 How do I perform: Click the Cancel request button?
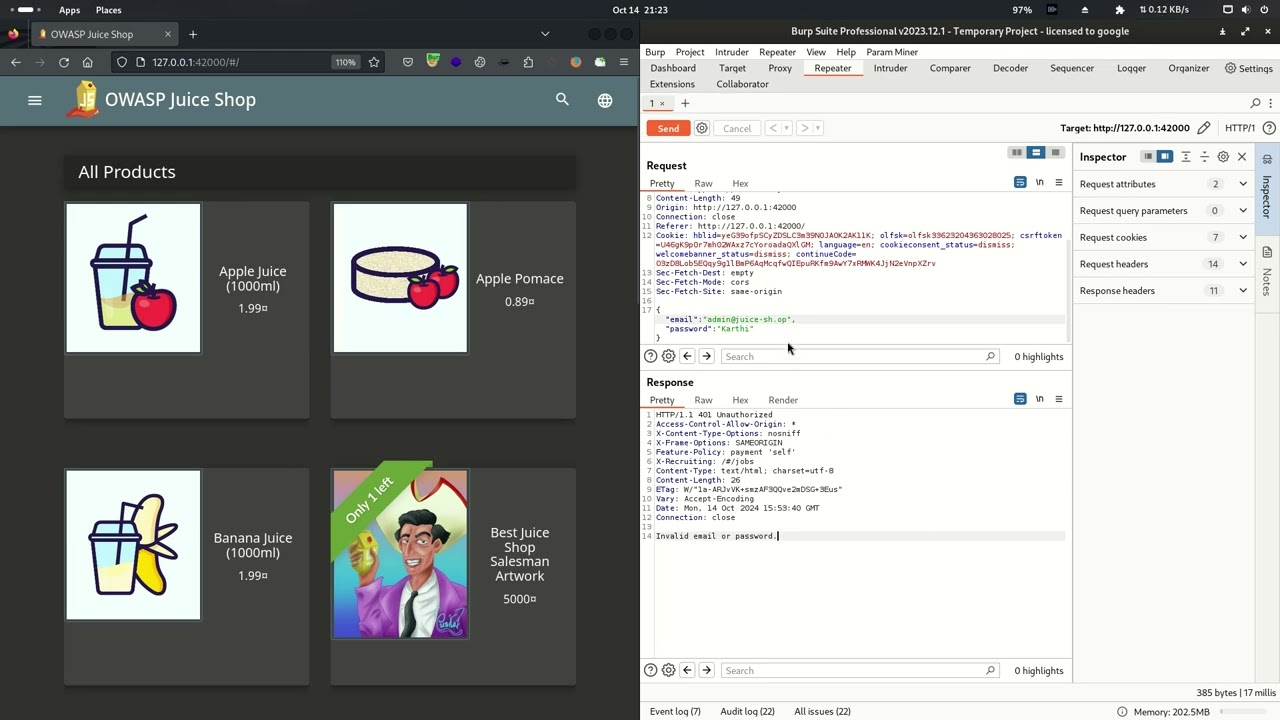737,128
